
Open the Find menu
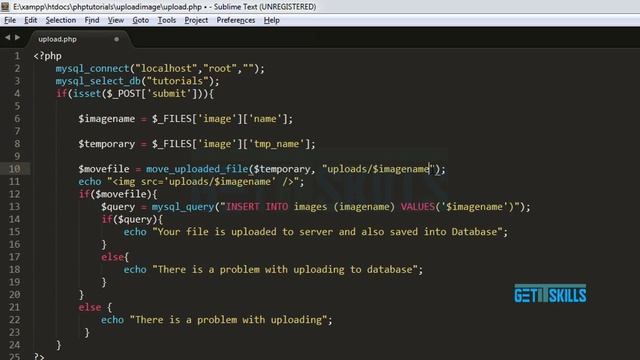92,20
